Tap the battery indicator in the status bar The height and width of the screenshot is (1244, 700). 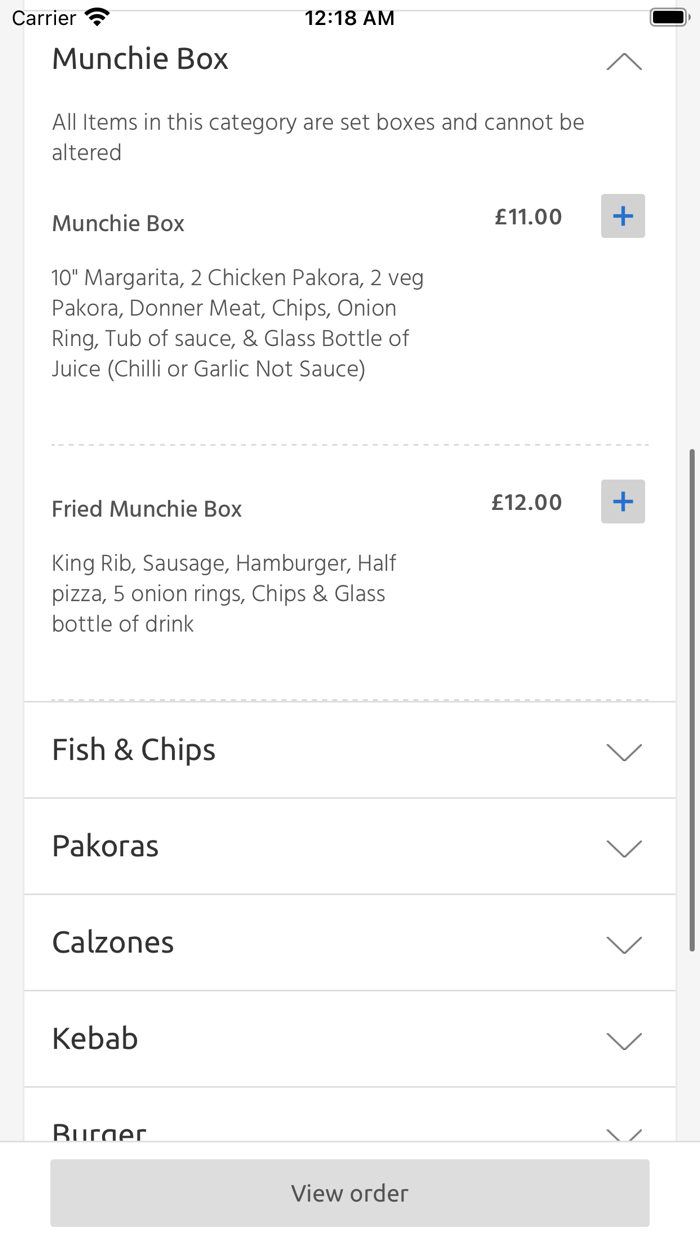tap(669, 15)
